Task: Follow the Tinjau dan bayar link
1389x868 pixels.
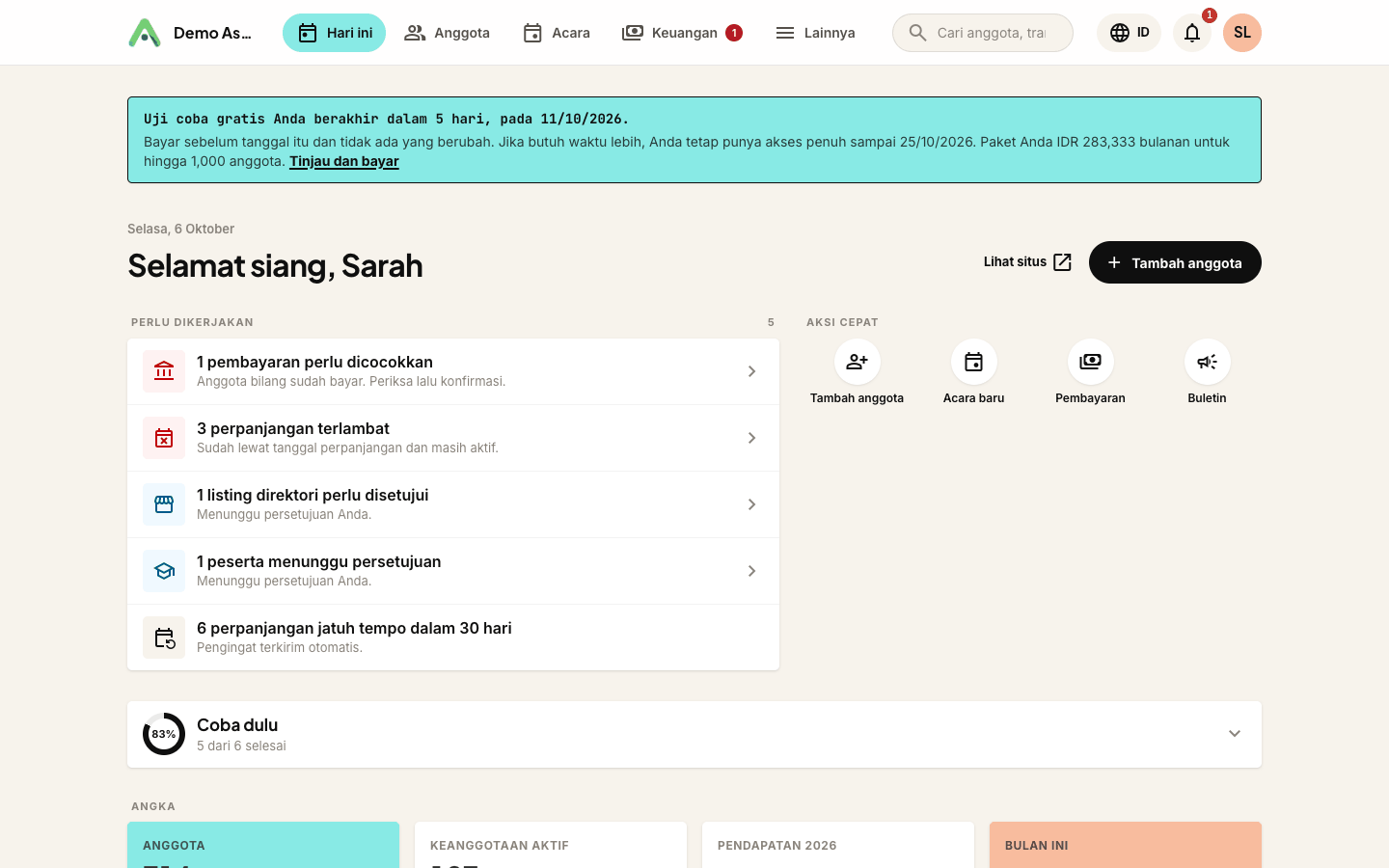Action: point(344,161)
